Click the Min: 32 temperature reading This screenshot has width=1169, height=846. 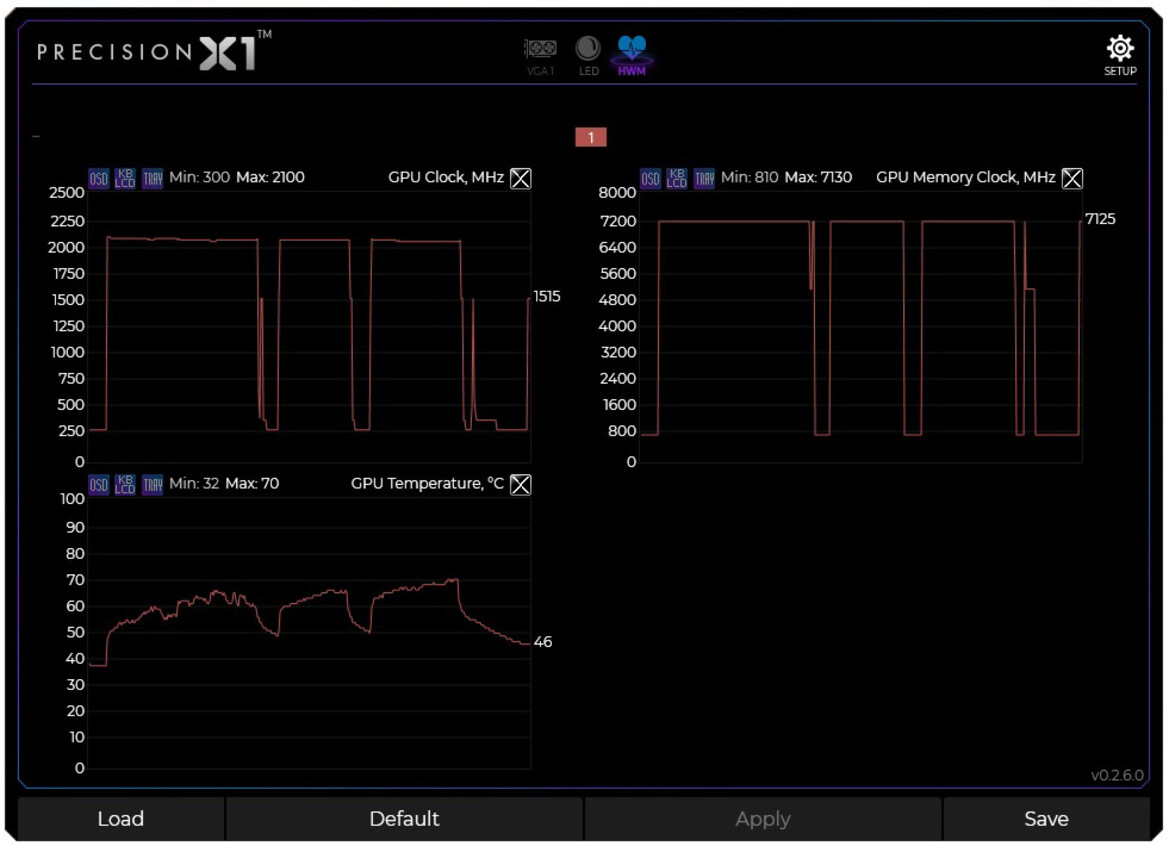click(194, 484)
